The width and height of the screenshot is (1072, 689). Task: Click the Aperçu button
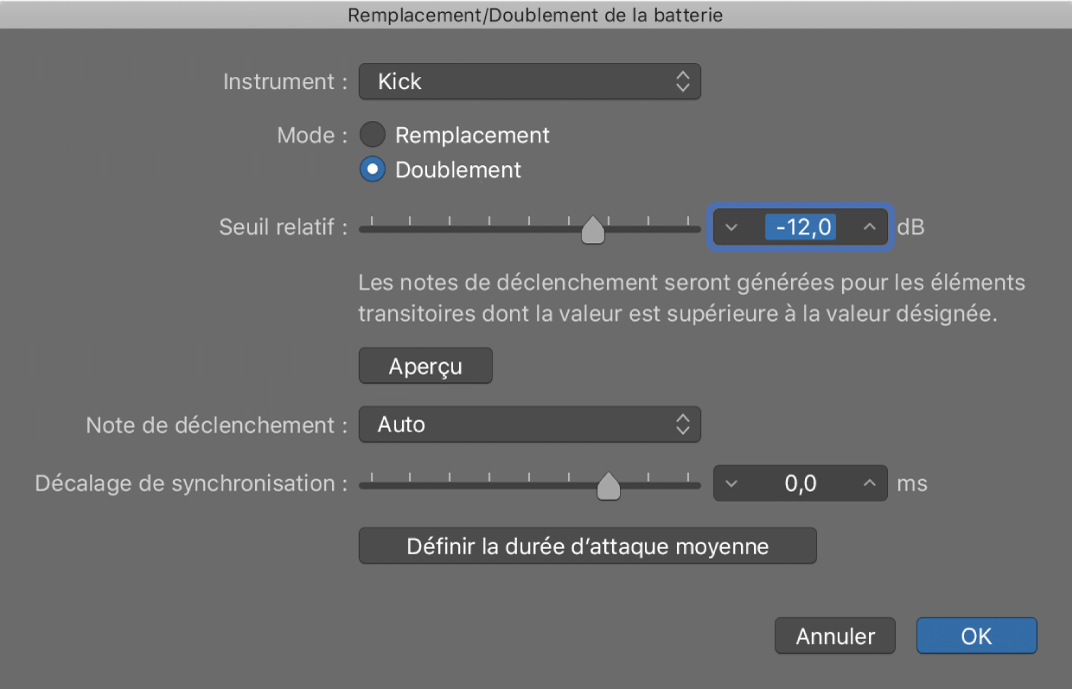tap(425, 365)
